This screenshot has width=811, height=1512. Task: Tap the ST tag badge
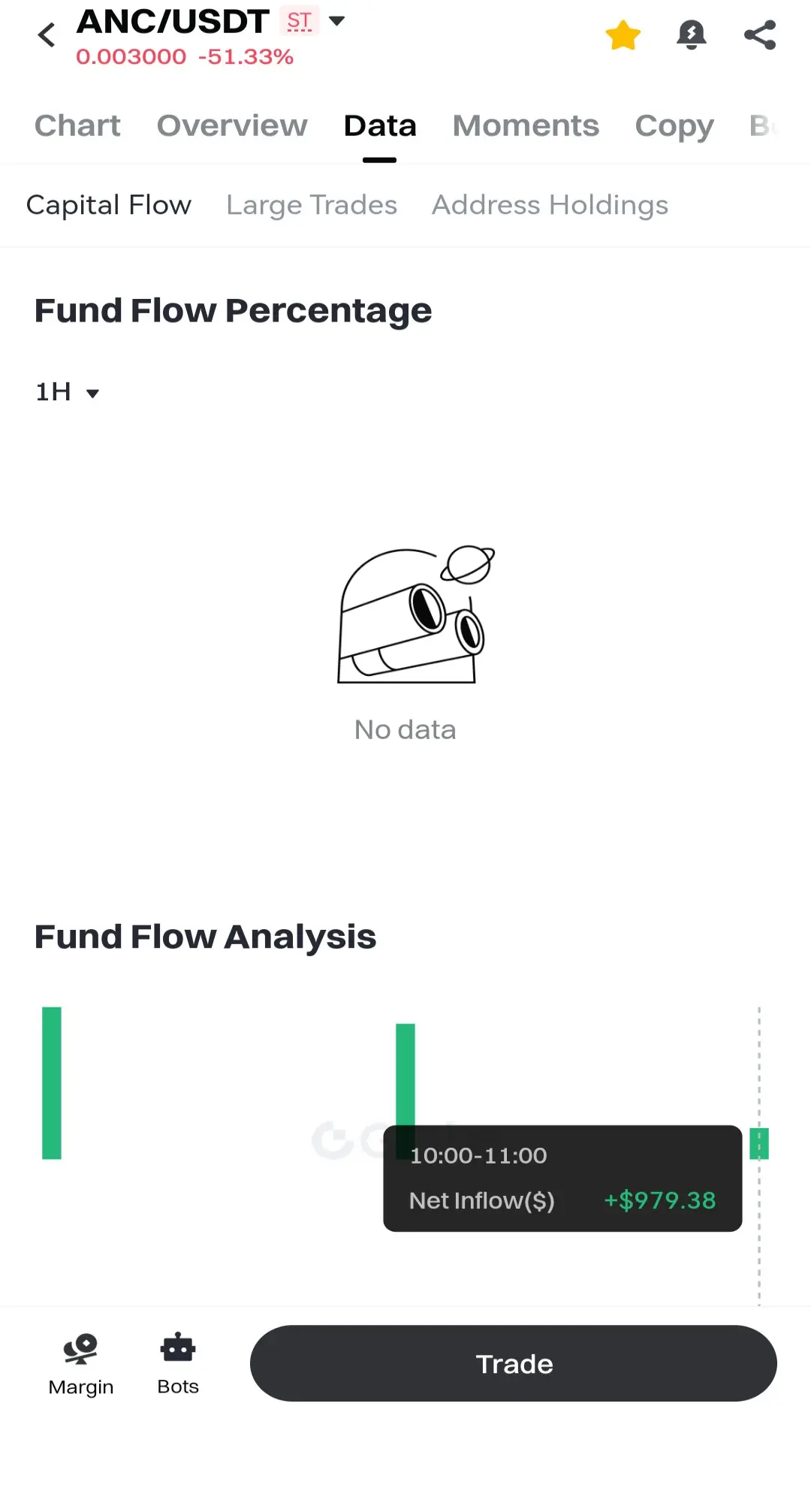point(300,21)
